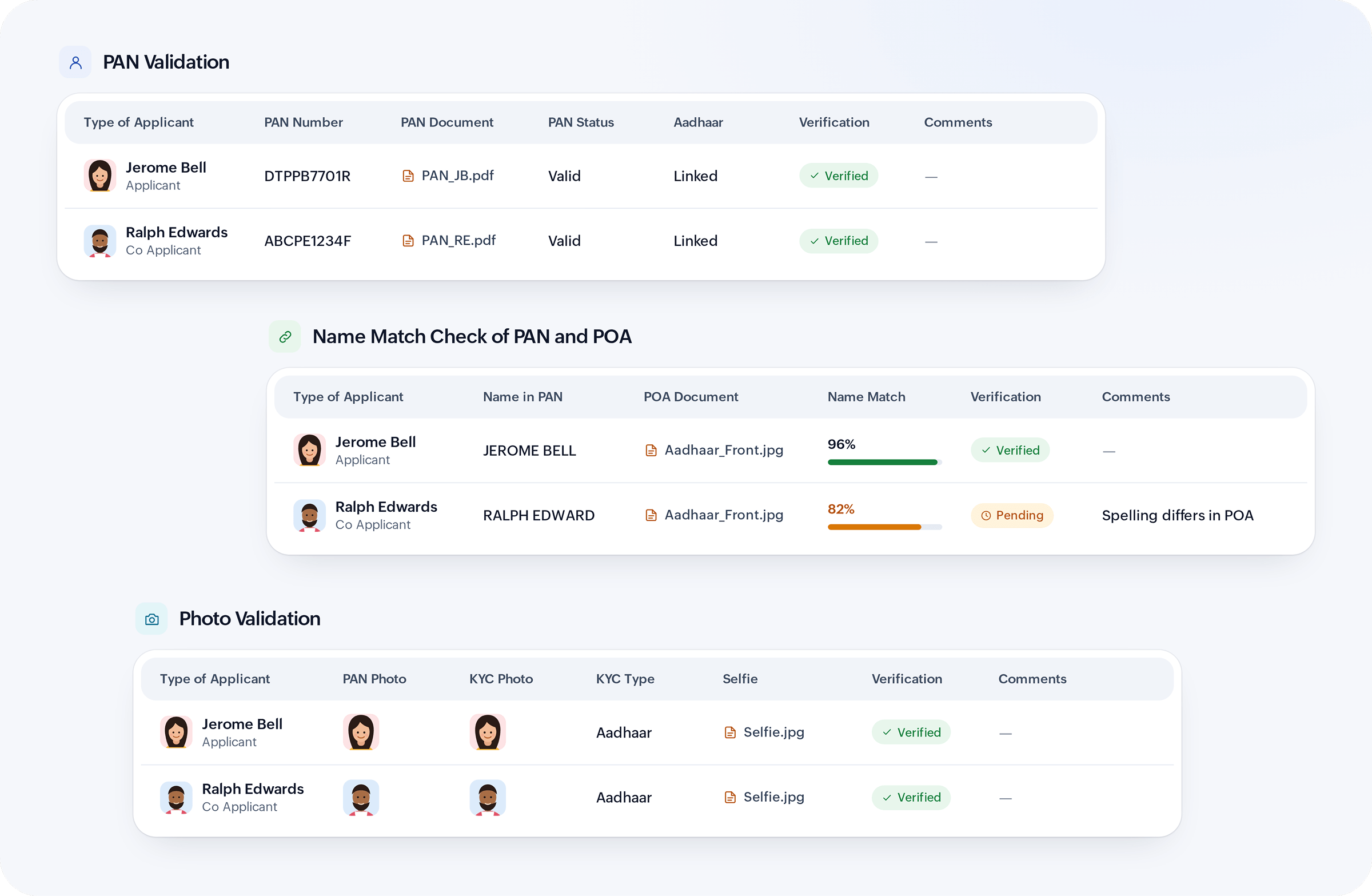
Task: Click Ralph Edwards' Verified badge in PAN Validation
Action: pyautogui.click(x=839, y=241)
